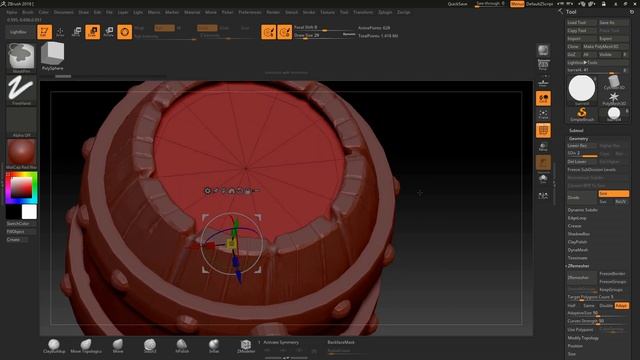Screen dimensions: 640x360
Task: Collapse the ZRemesher subsection header
Action: pyautogui.click(x=578, y=266)
